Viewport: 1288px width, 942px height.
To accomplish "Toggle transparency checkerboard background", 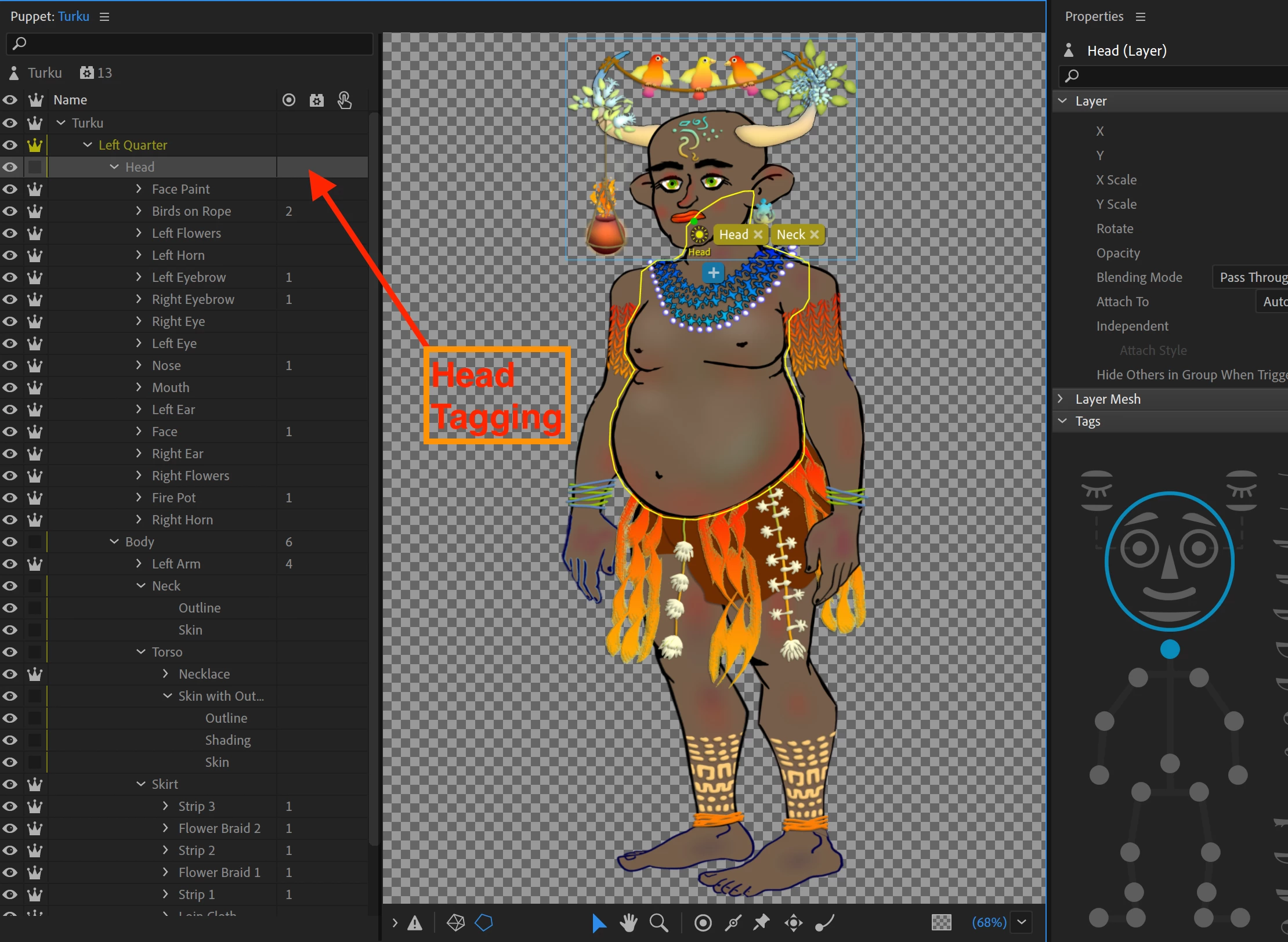I will click(x=941, y=922).
